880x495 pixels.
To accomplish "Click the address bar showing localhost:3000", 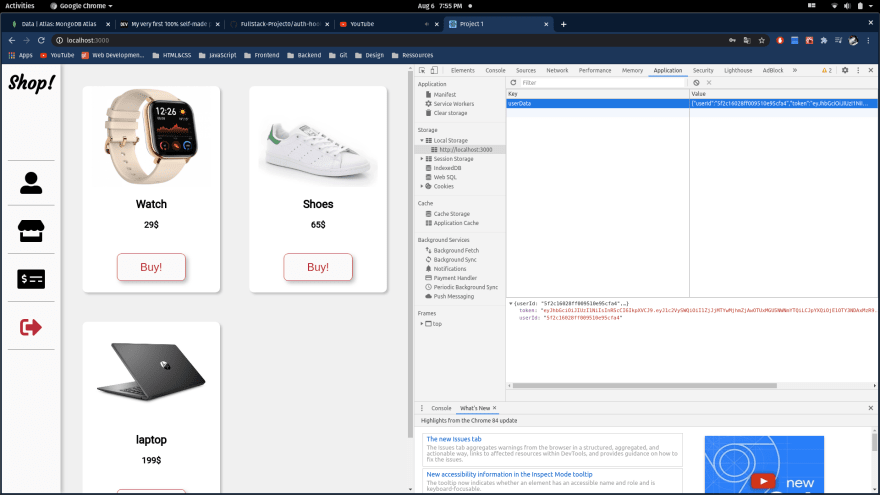I will pyautogui.click(x=387, y=40).
